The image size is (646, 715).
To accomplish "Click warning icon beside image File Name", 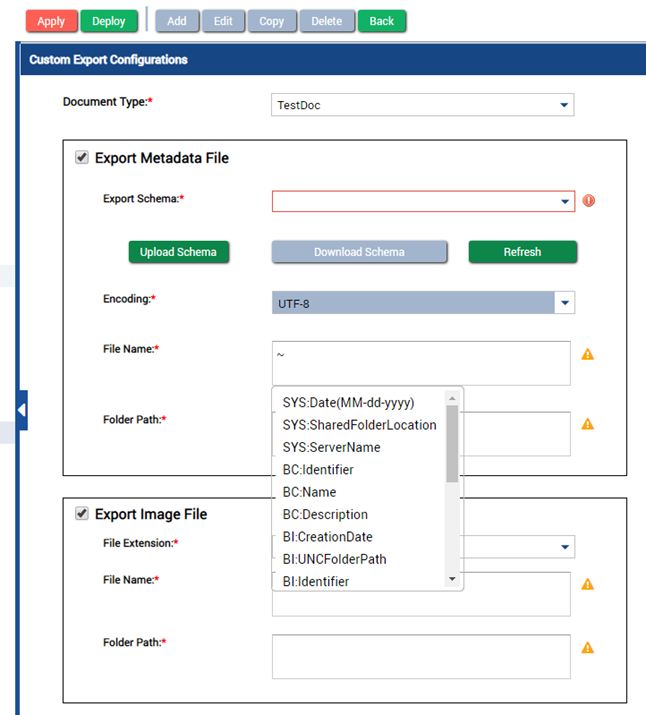I will [x=588, y=584].
